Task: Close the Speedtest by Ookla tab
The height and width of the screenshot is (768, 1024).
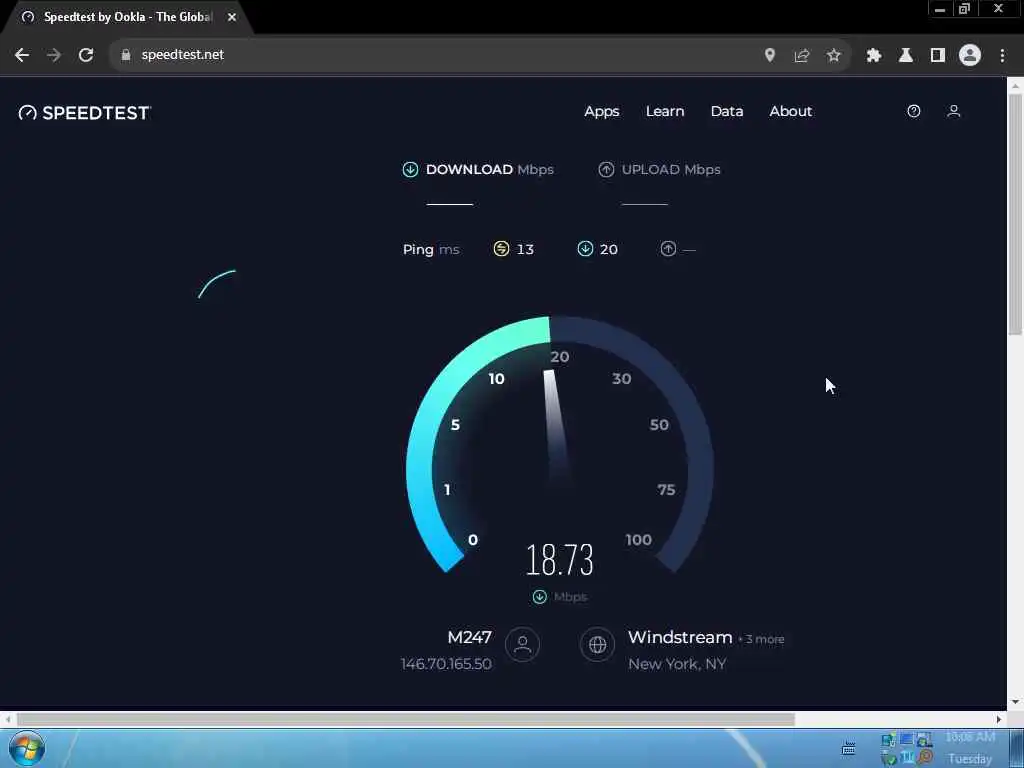Action: [232, 18]
